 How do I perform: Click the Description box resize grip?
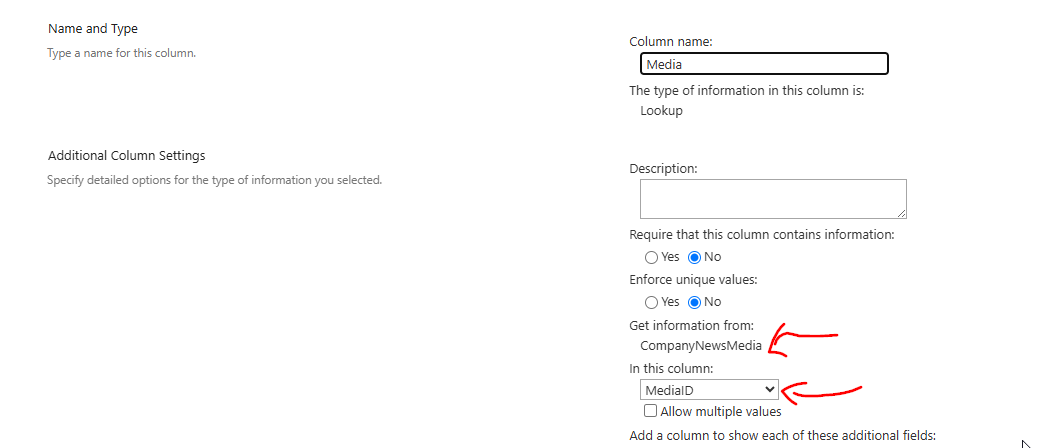(x=902, y=213)
